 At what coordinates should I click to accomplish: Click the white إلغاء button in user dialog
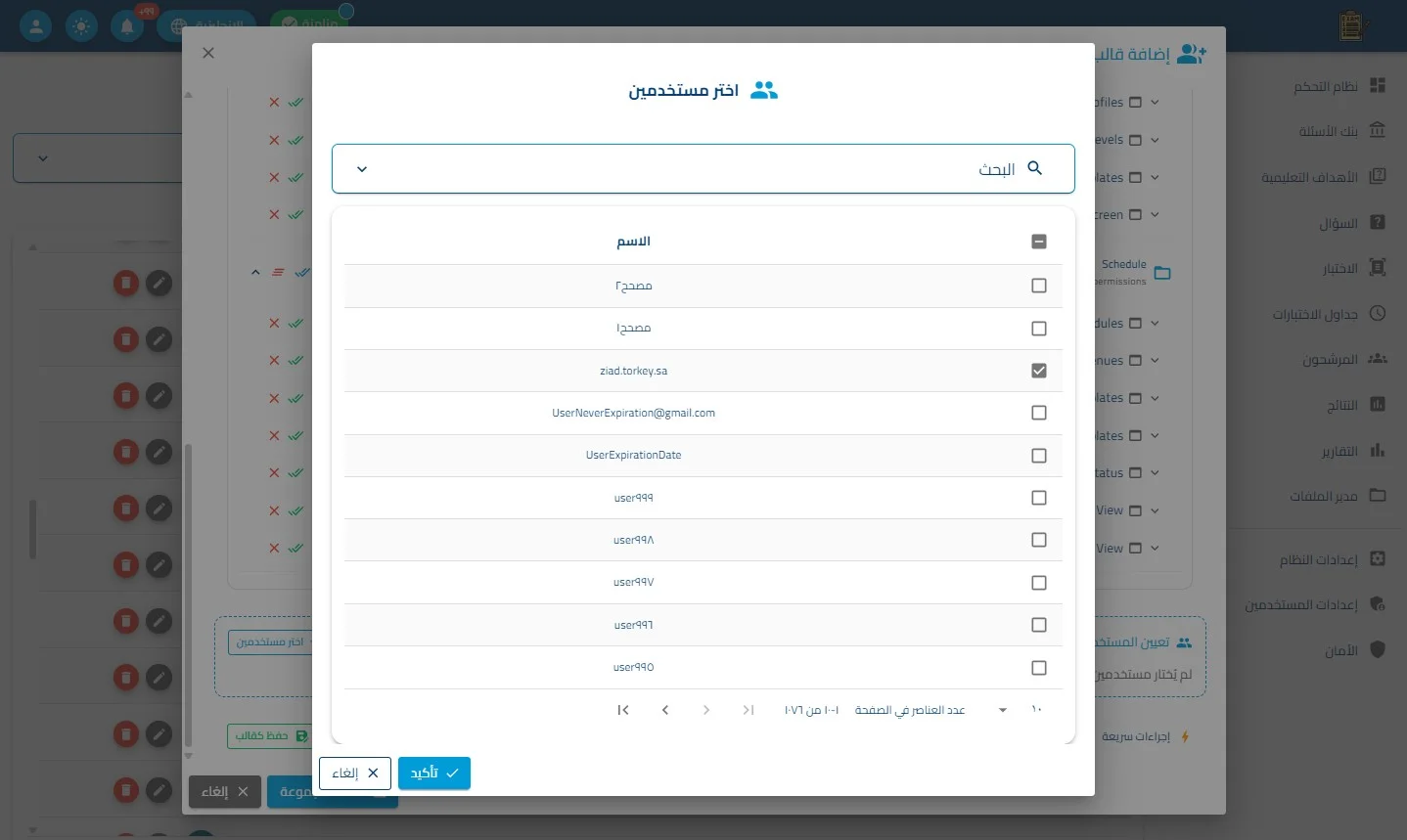[355, 774]
